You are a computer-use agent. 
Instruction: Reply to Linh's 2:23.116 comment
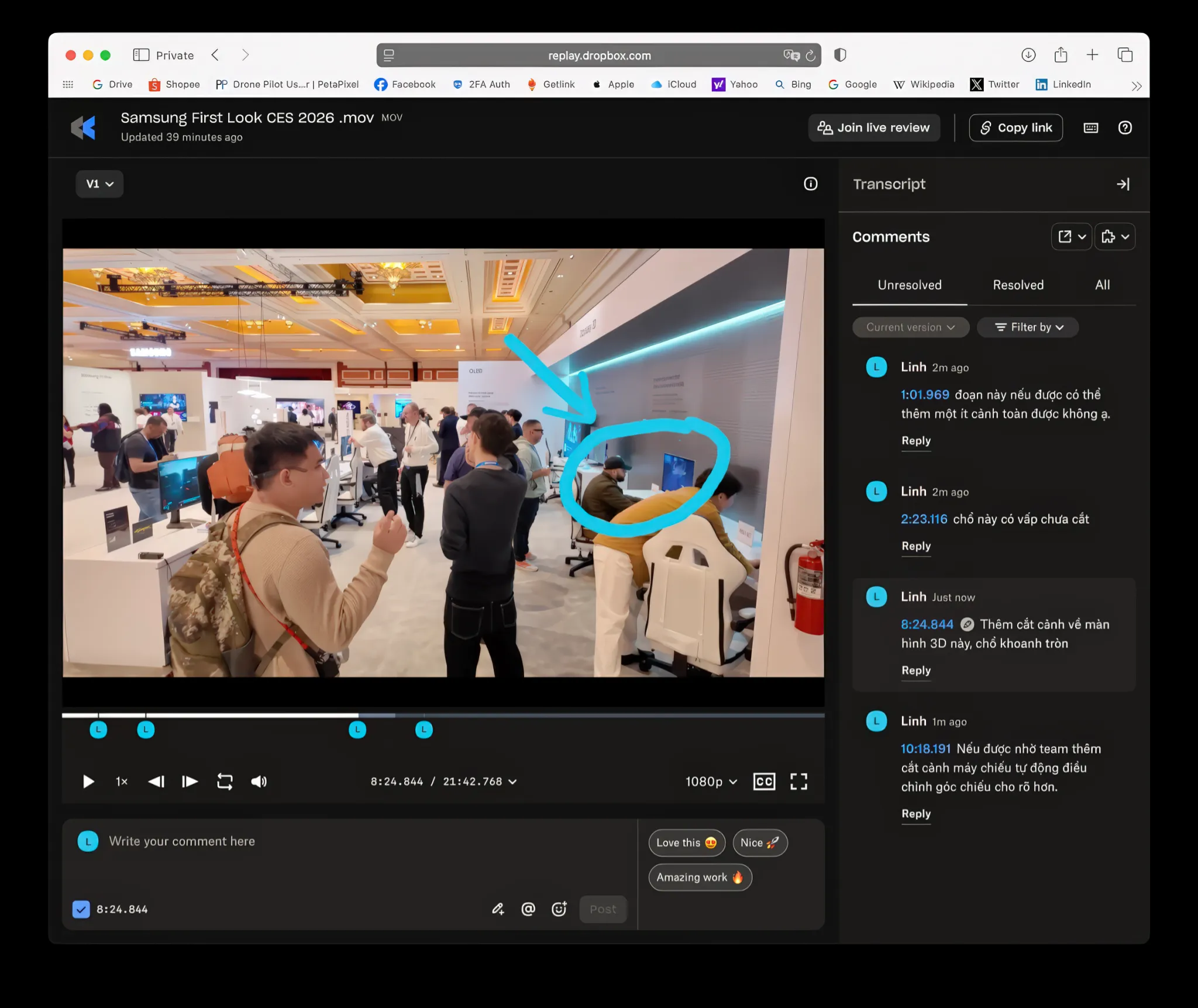point(915,546)
